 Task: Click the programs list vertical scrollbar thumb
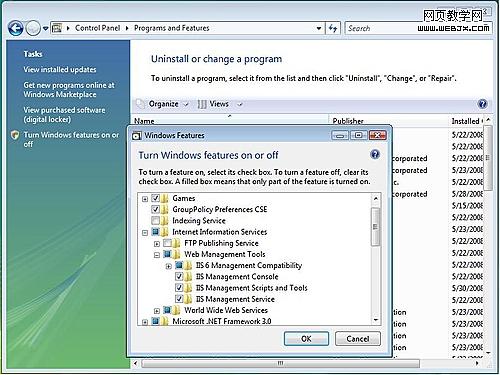pyautogui.click(x=488, y=158)
